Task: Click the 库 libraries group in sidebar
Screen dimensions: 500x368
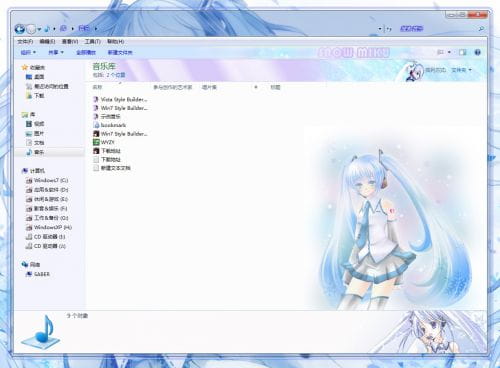Action: point(29,115)
